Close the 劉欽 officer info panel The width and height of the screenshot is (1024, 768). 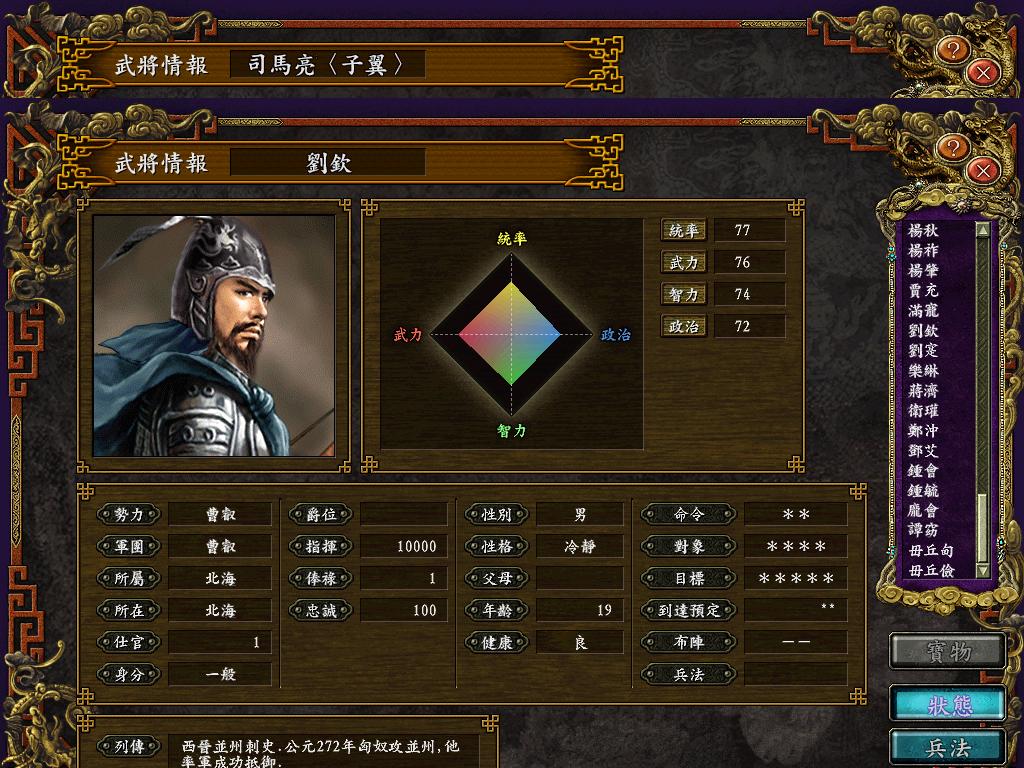coord(983,172)
